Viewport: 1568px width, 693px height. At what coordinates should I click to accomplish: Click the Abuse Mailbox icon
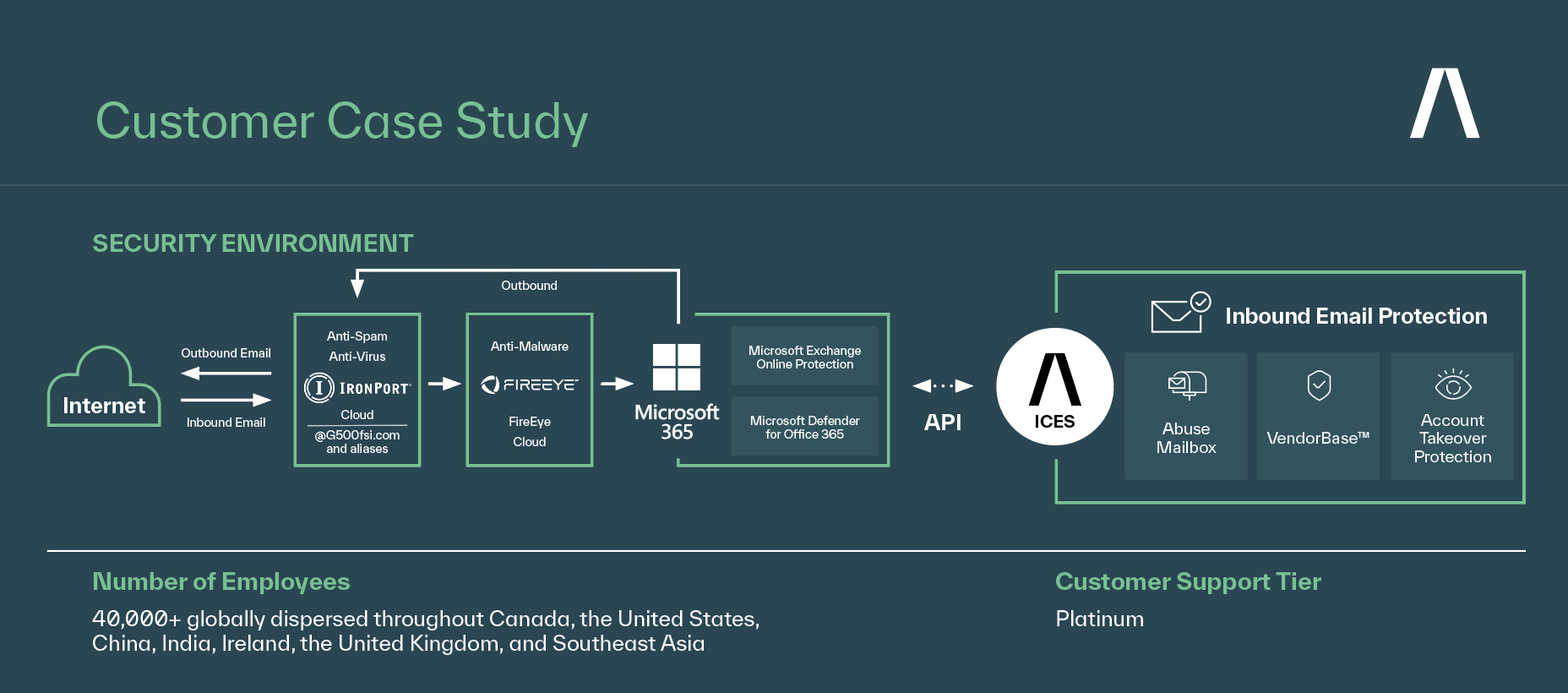[x=1187, y=385]
